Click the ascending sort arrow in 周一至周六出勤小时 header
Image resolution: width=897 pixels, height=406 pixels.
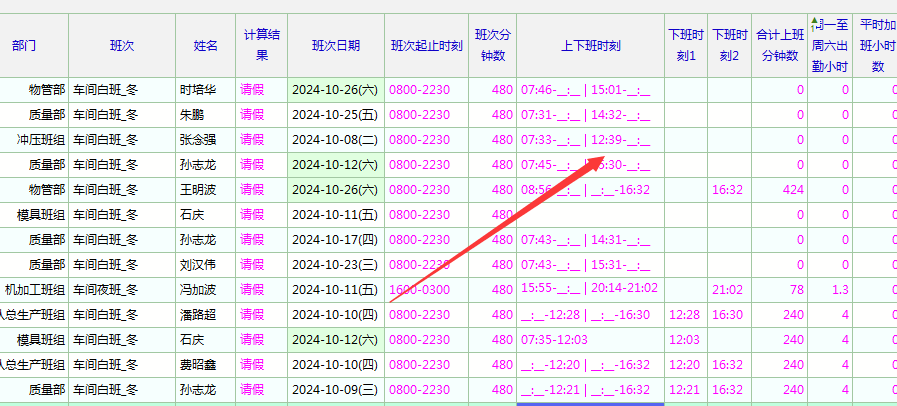pos(815,24)
